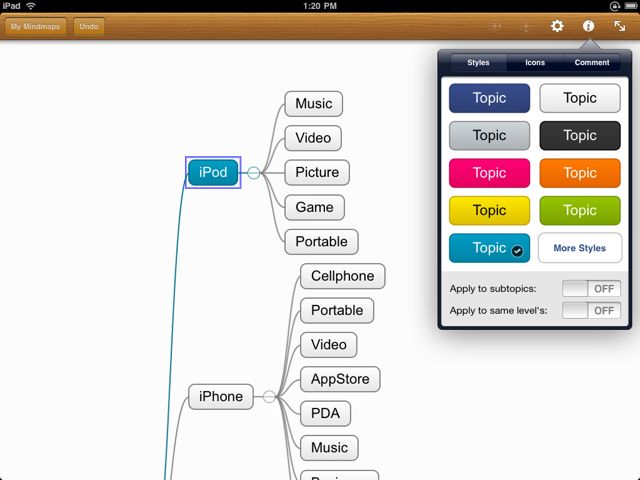This screenshot has width=640, height=480.
Task: Turn on Apply to subtopics switch
Action: tap(591, 289)
